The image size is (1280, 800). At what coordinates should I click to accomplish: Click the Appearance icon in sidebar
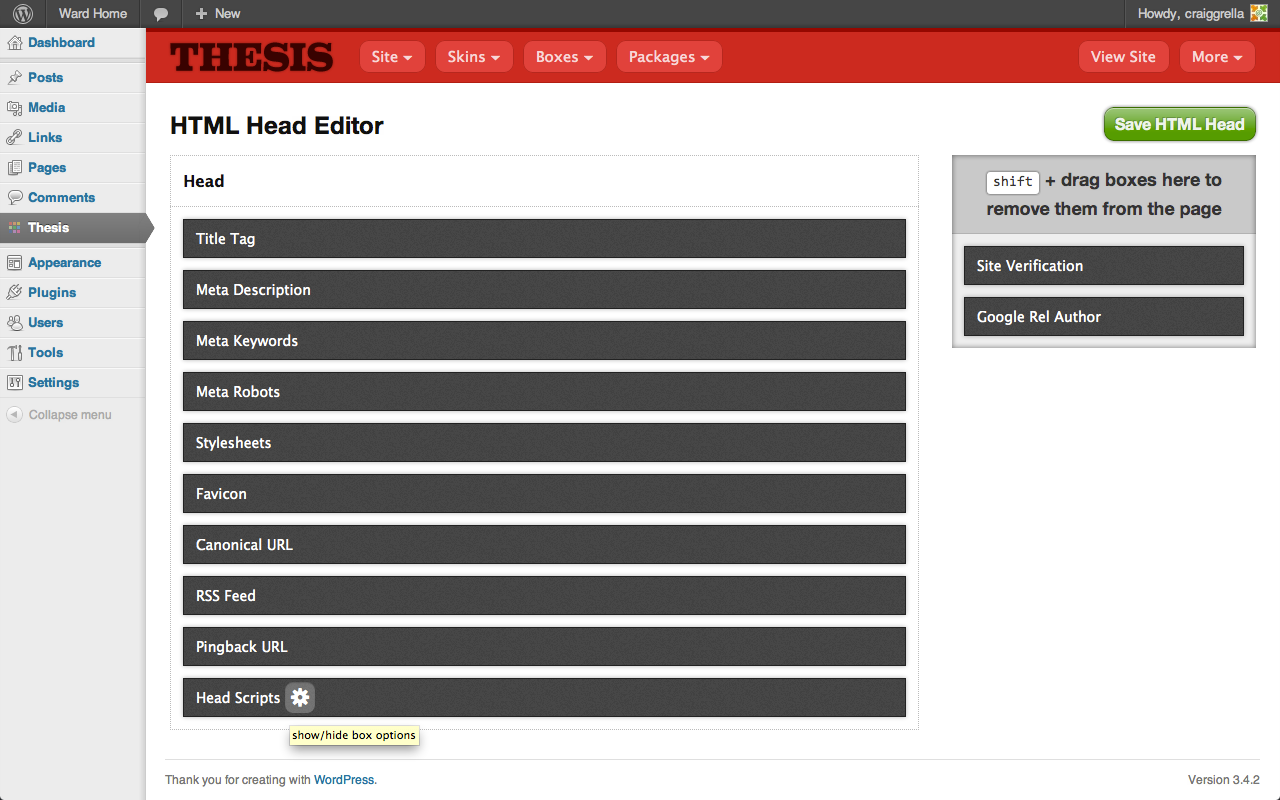pos(14,263)
